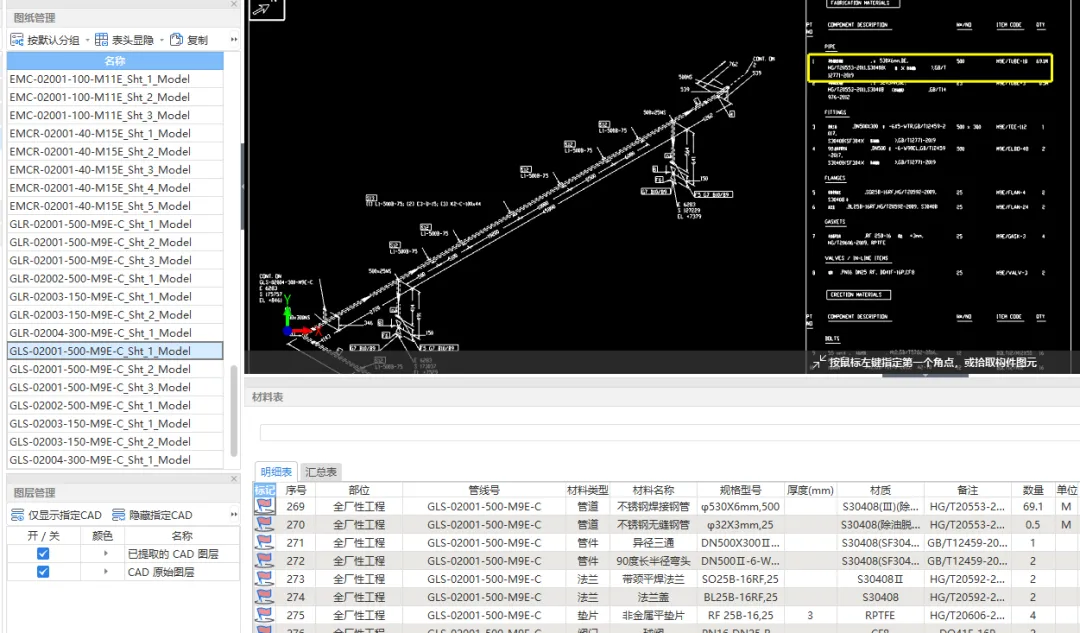Expand the layer management toolbar overflow
This screenshot has height=633, width=1080.
[x=233, y=515]
